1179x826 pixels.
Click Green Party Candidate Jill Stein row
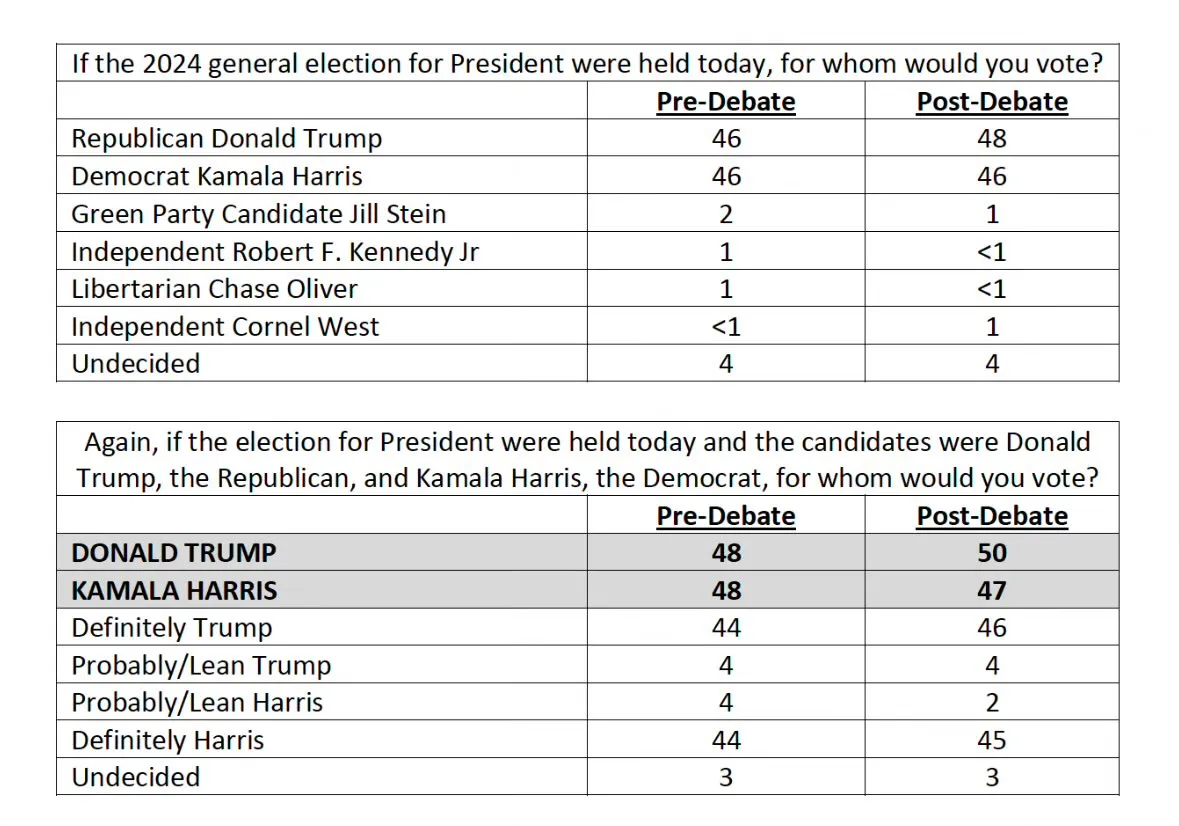coord(587,213)
